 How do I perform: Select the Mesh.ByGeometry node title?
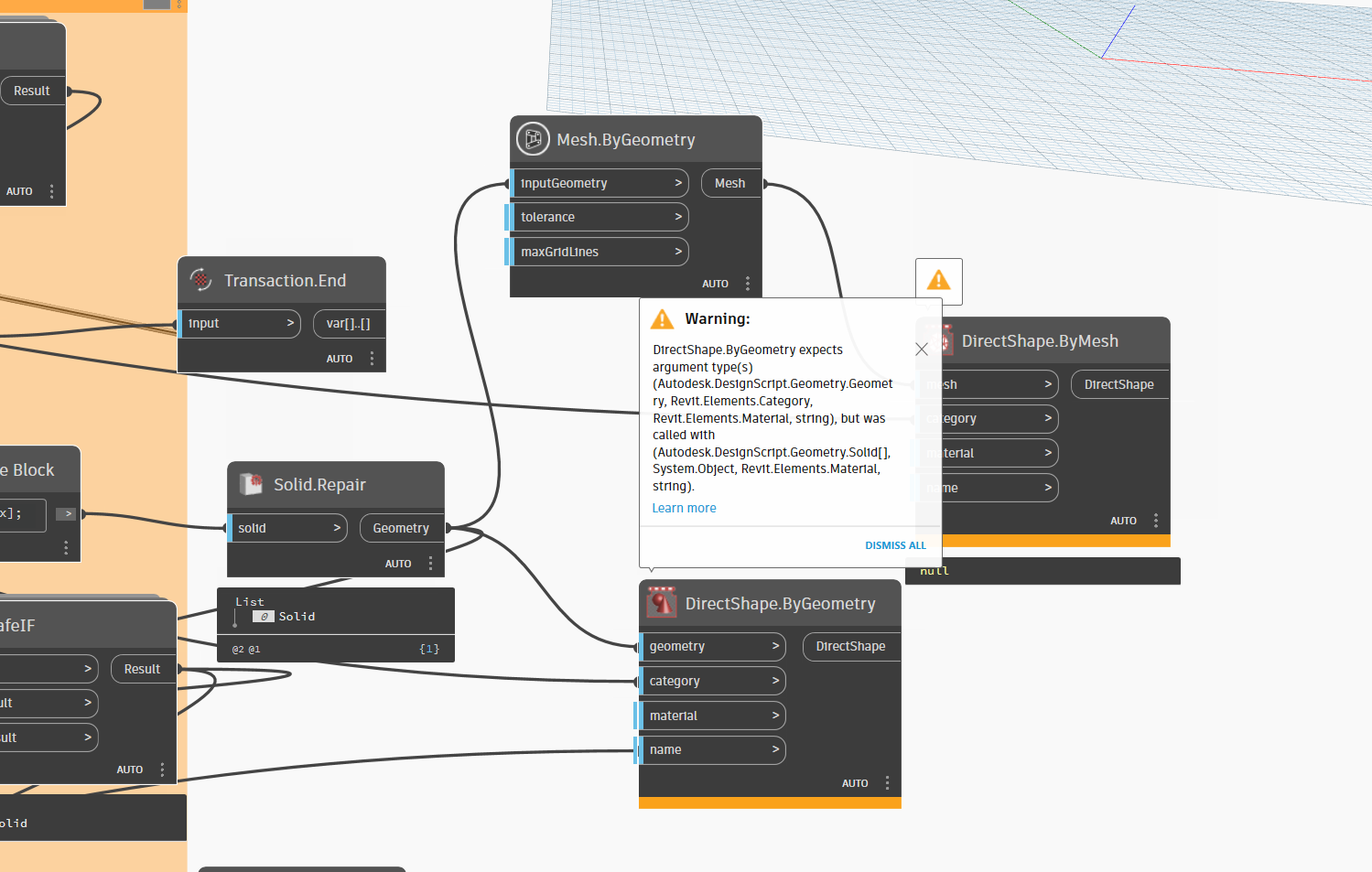626,140
